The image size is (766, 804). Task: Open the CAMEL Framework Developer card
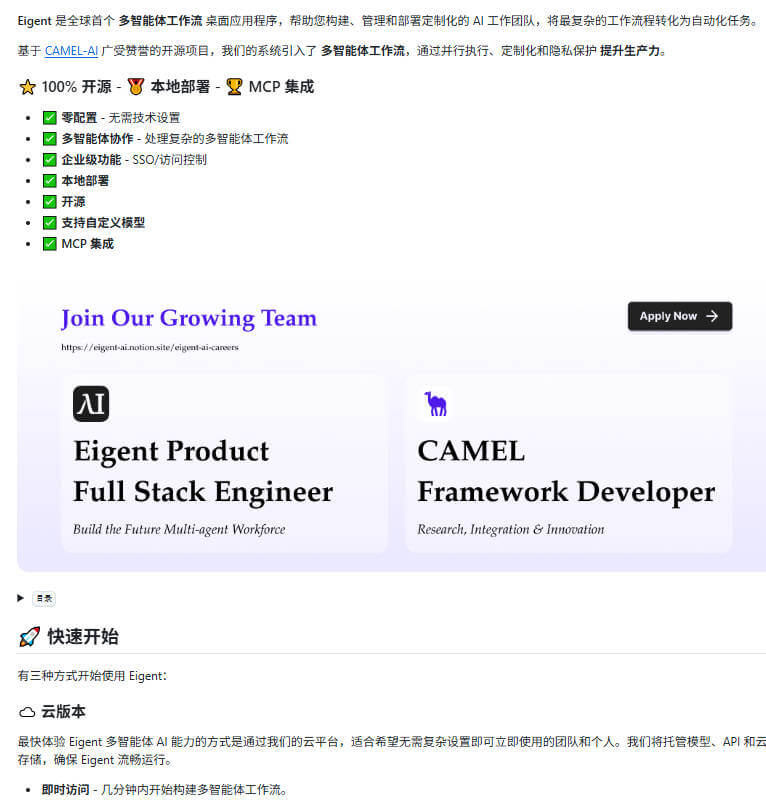tap(568, 464)
